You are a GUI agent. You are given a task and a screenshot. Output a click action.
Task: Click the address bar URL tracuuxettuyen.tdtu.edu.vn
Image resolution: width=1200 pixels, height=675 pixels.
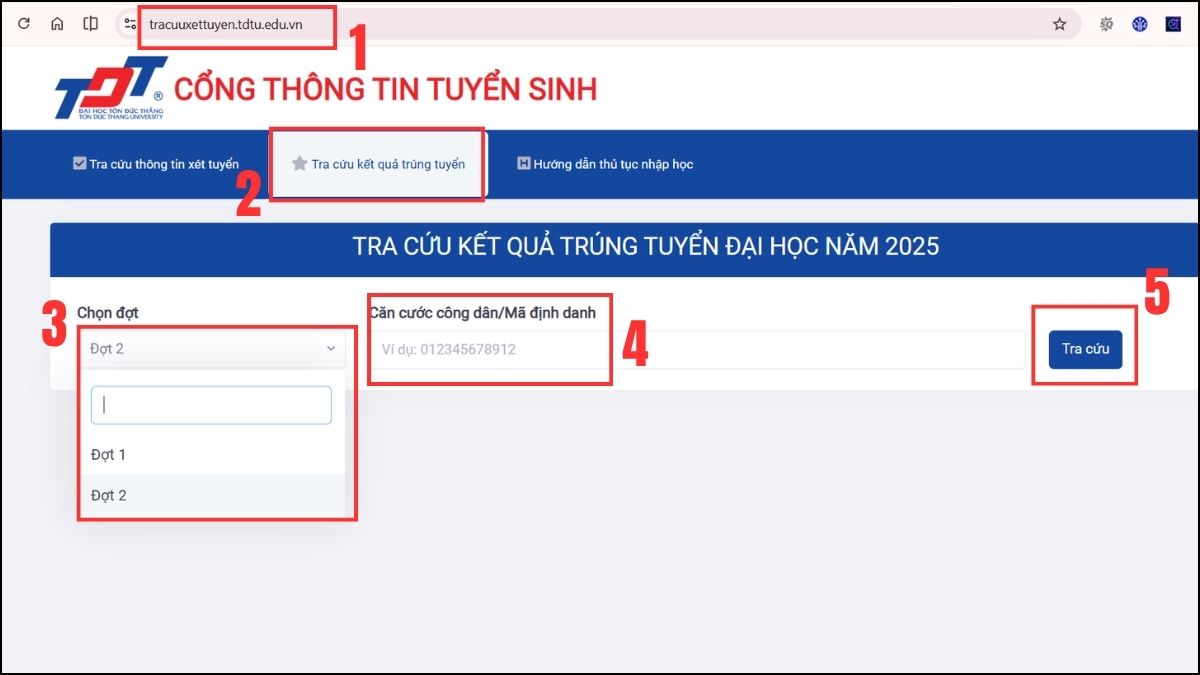point(226,24)
